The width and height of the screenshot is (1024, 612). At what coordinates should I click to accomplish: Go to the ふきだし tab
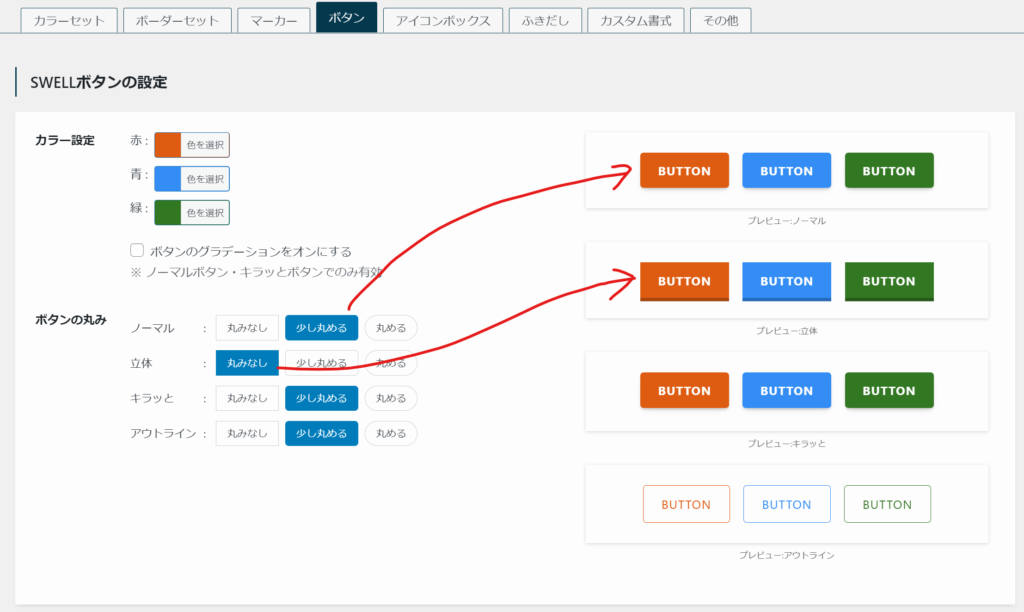545,20
